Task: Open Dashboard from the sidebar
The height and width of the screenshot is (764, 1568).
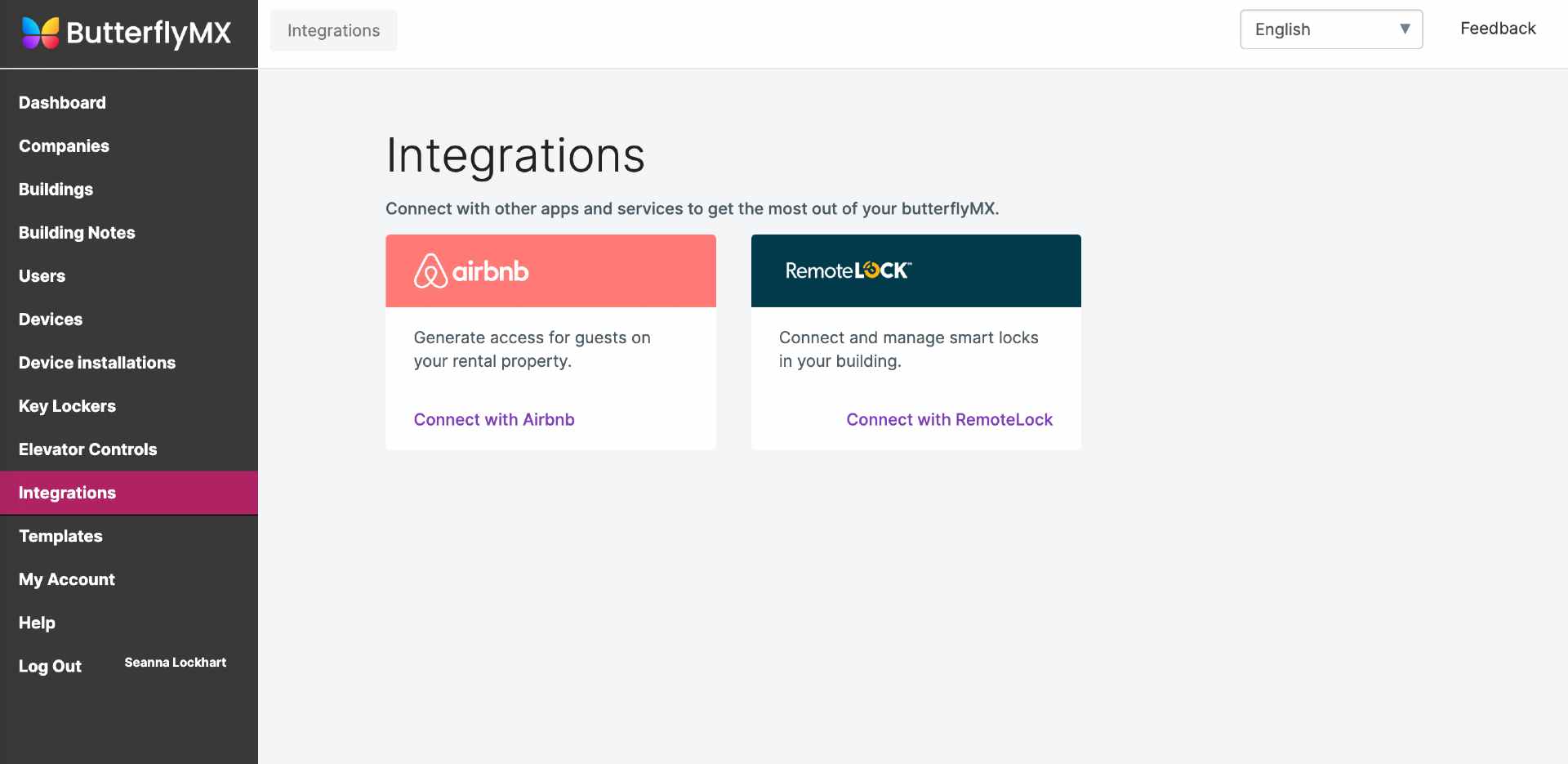Action: point(62,102)
